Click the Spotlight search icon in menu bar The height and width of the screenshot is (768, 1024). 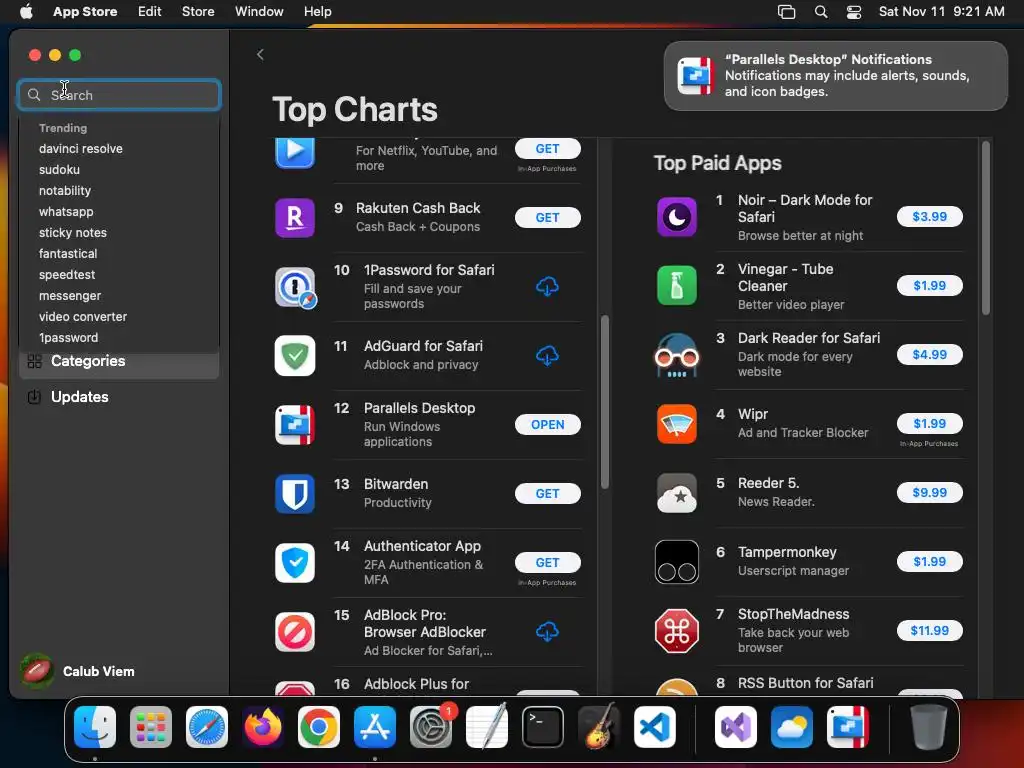pos(821,12)
